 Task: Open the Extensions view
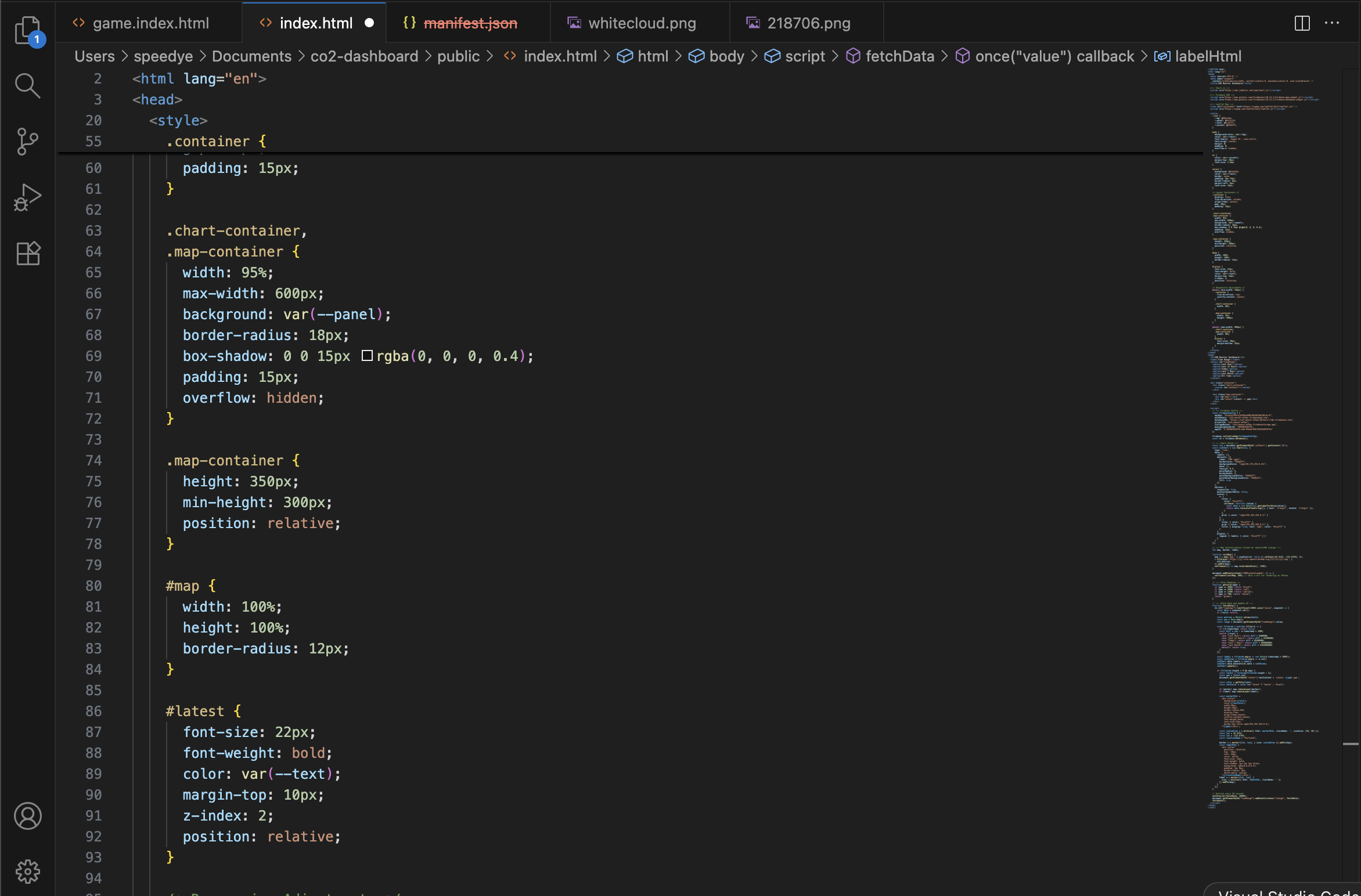point(27,252)
